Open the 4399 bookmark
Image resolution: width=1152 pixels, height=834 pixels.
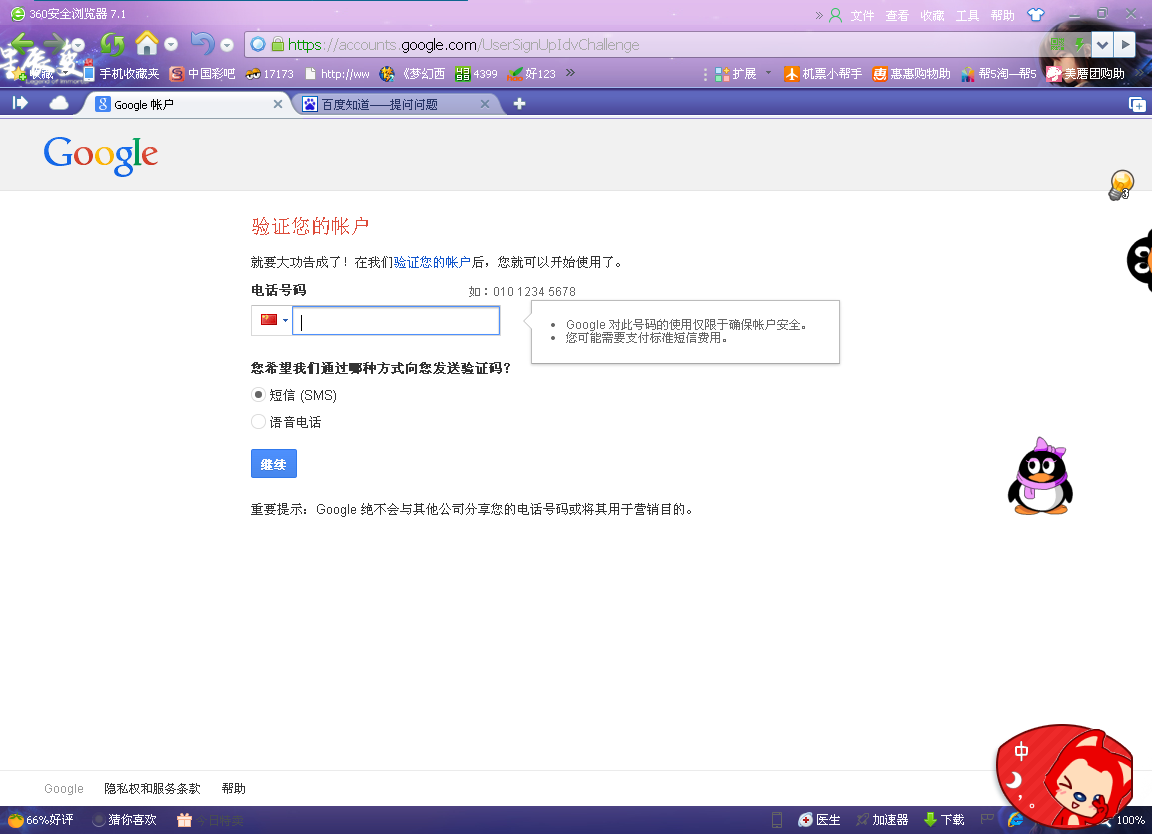tap(476, 73)
